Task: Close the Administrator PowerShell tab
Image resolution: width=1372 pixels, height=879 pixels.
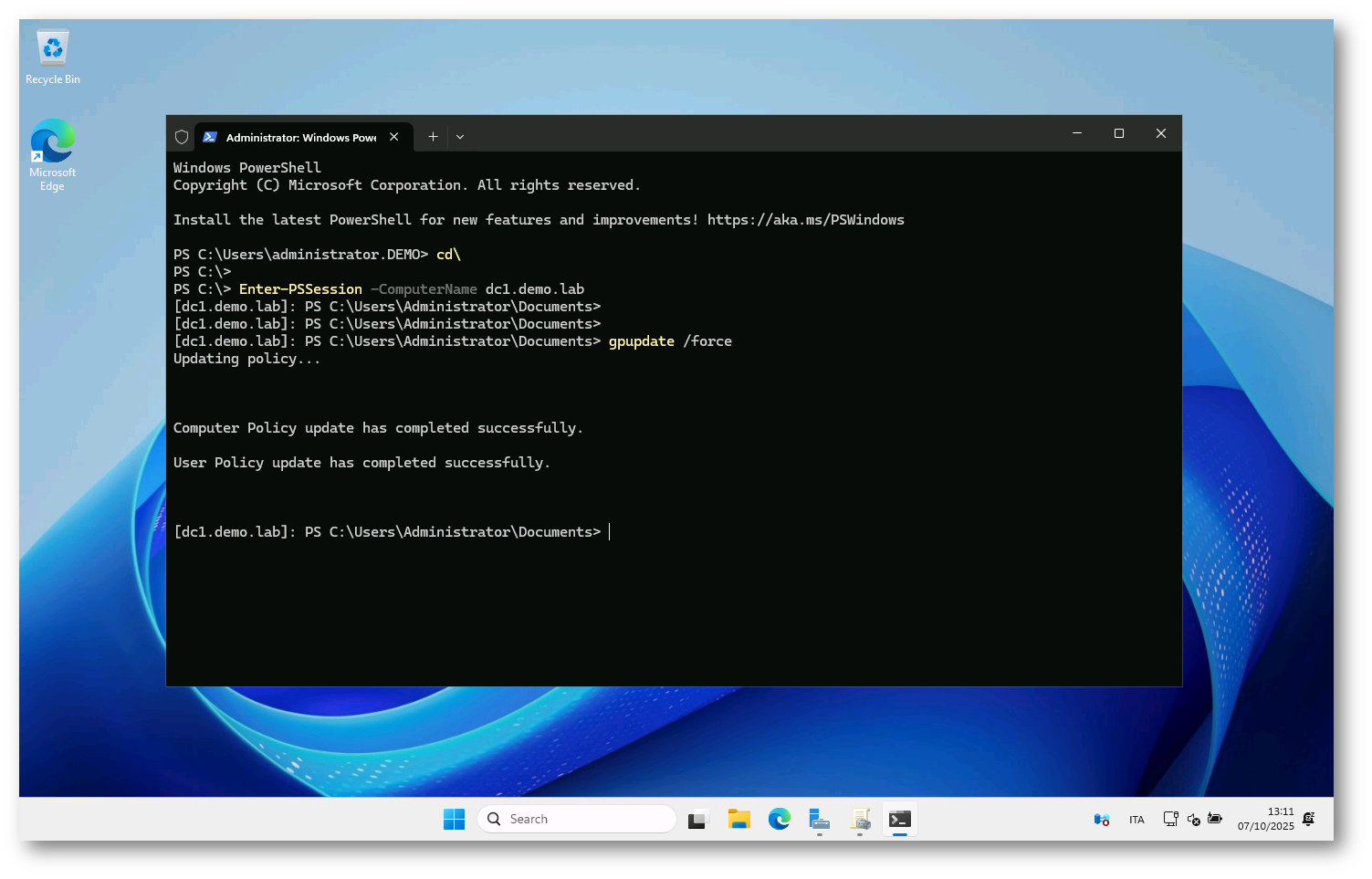Action: coord(394,137)
